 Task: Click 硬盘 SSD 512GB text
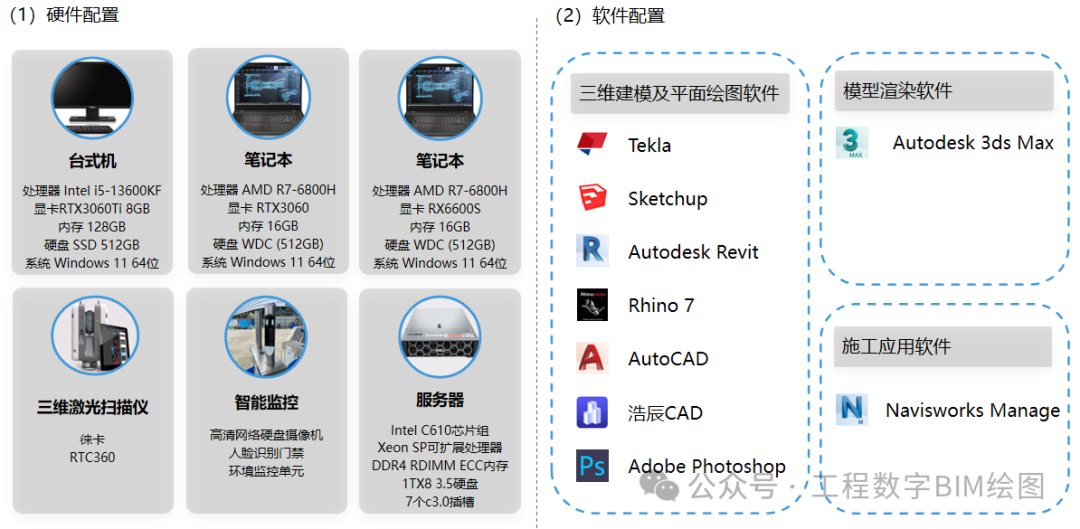tap(92, 245)
